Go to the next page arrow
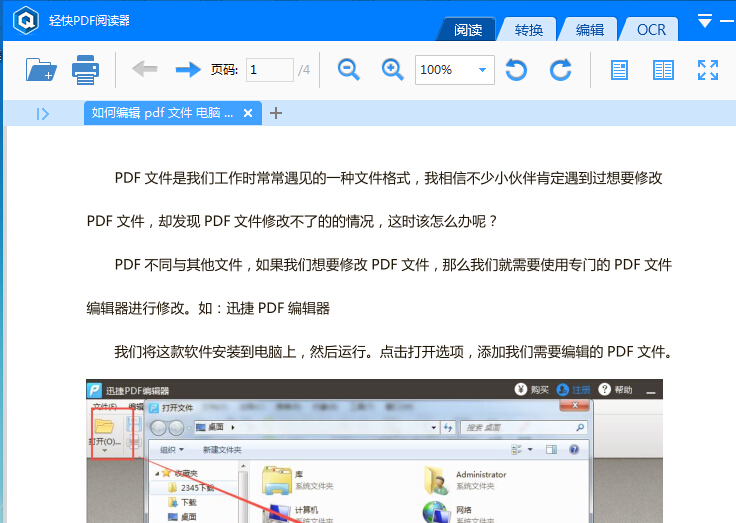The image size is (736, 523). tap(188, 69)
